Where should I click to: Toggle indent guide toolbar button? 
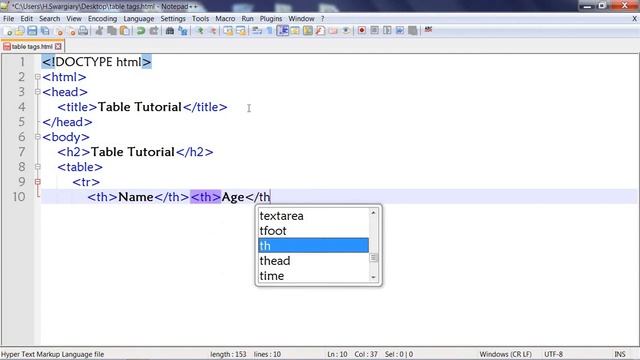pos(282,31)
